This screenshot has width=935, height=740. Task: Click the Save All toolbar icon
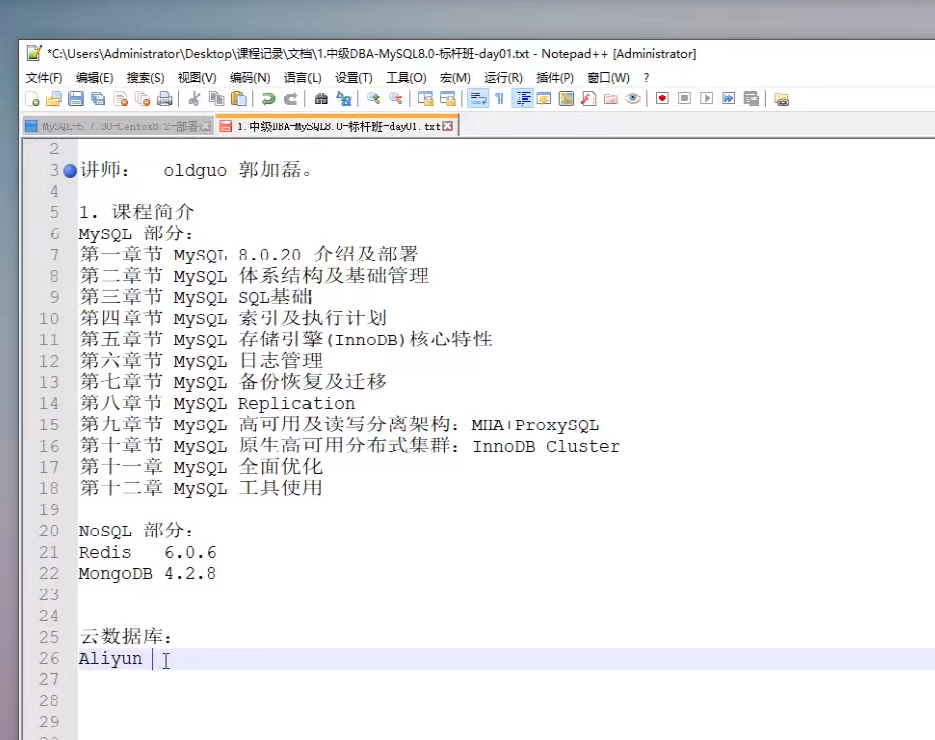98,99
